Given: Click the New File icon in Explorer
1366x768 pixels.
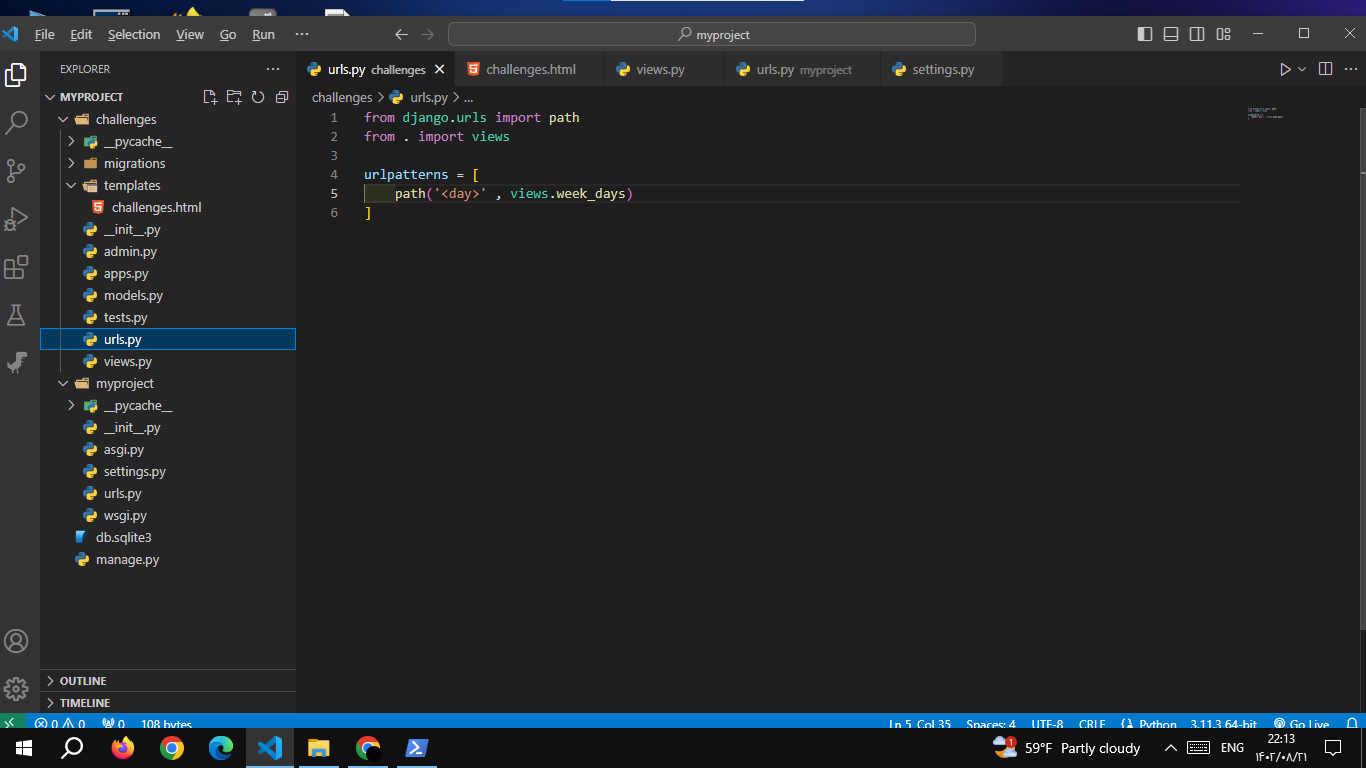Looking at the screenshot, I should tap(210, 97).
